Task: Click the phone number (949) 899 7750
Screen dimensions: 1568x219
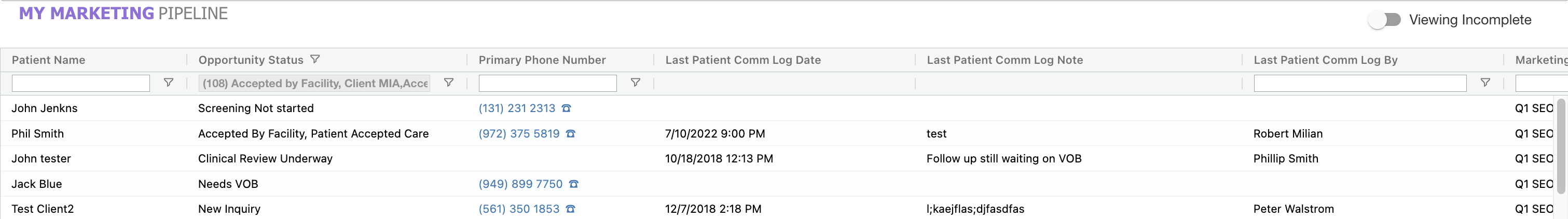Action: tap(520, 184)
